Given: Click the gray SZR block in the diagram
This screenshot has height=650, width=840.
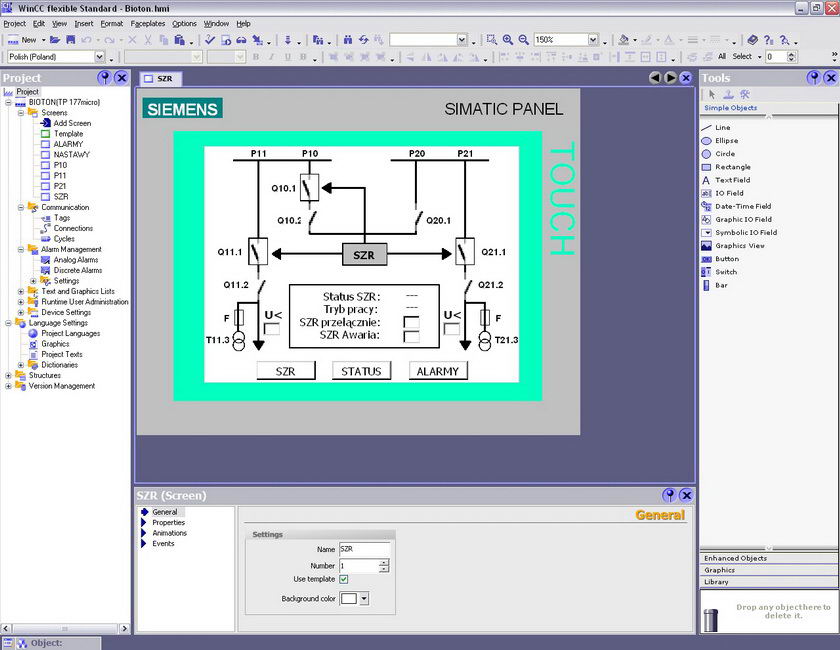Looking at the screenshot, I should coord(364,255).
